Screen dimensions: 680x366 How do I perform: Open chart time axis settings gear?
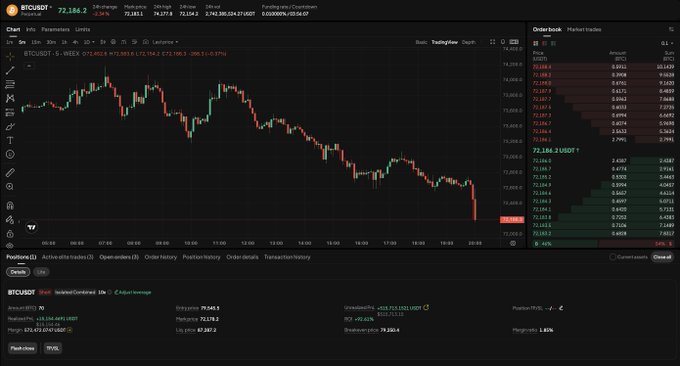coord(513,243)
